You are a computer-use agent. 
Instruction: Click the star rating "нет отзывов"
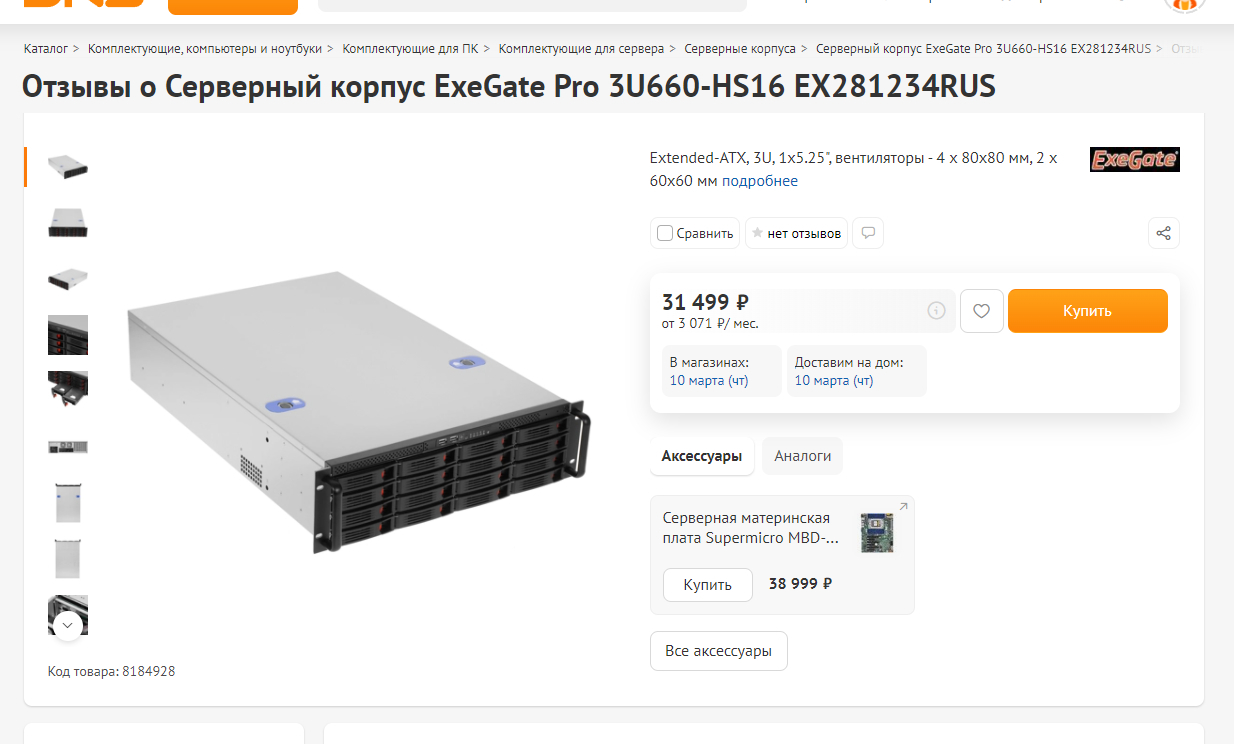796,233
